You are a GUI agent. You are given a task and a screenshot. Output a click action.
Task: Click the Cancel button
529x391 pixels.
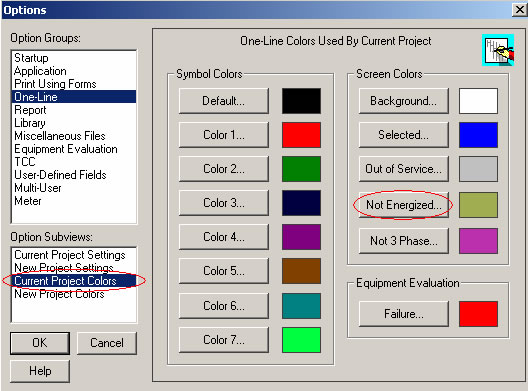click(107, 343)
